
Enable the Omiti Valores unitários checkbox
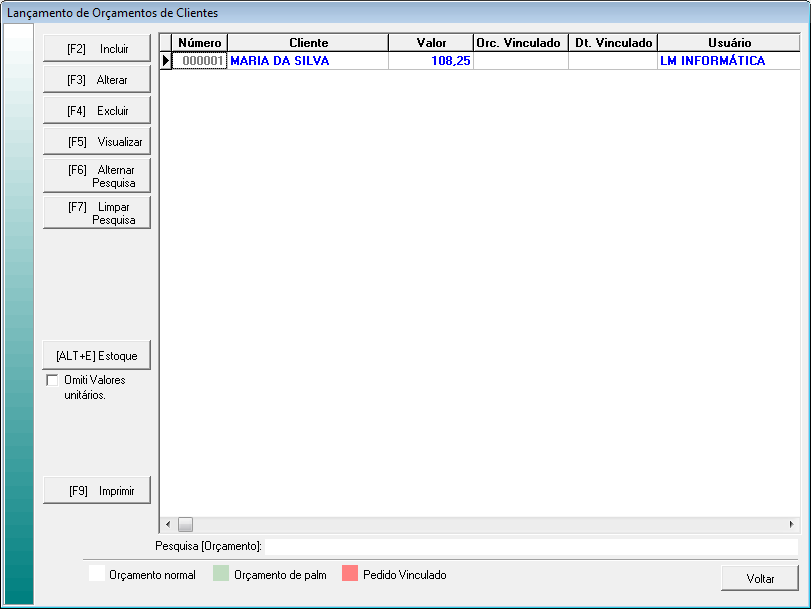click(53, 380)
